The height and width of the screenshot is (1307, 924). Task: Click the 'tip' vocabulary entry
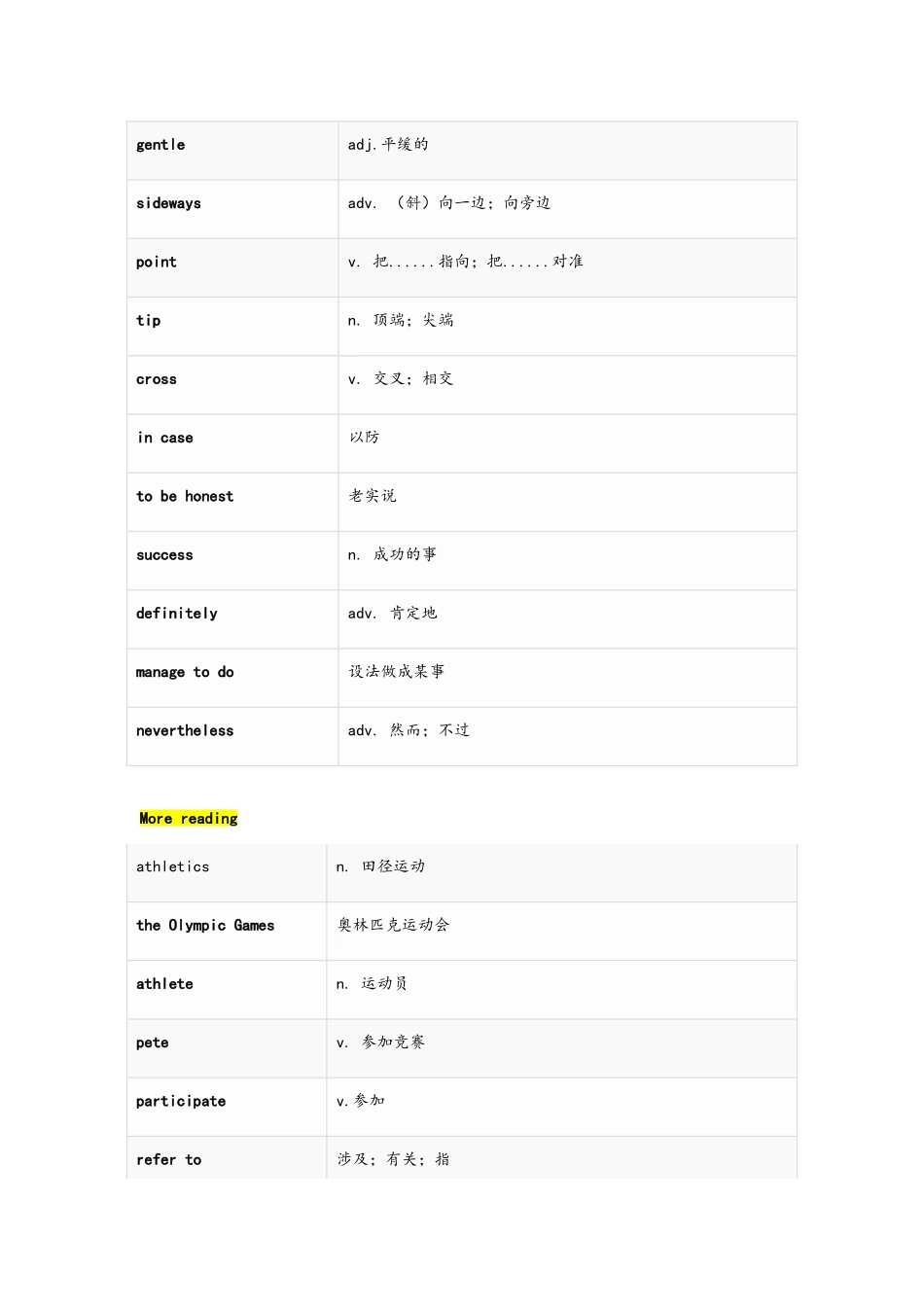[x=149, y=321]
